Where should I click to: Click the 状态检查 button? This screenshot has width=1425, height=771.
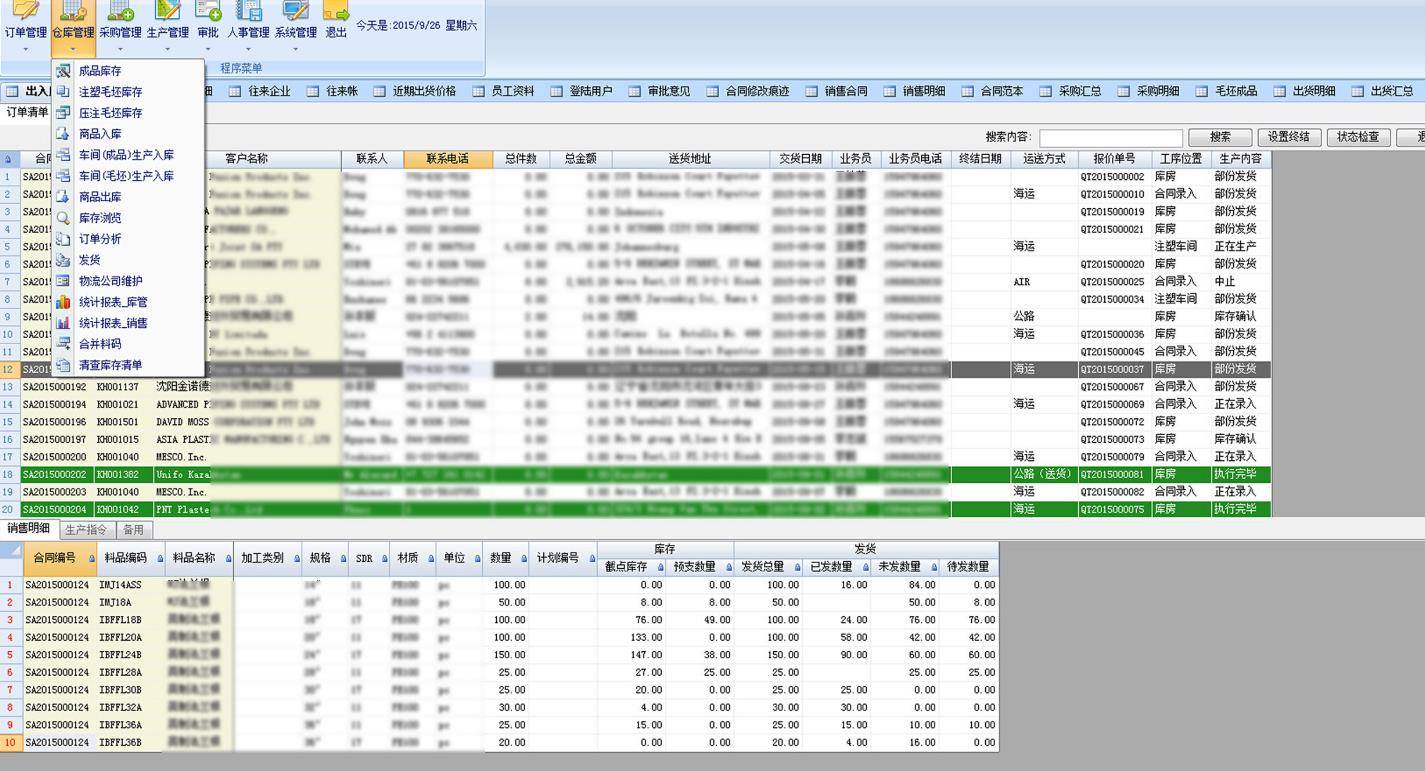[x=1359, y=137]
